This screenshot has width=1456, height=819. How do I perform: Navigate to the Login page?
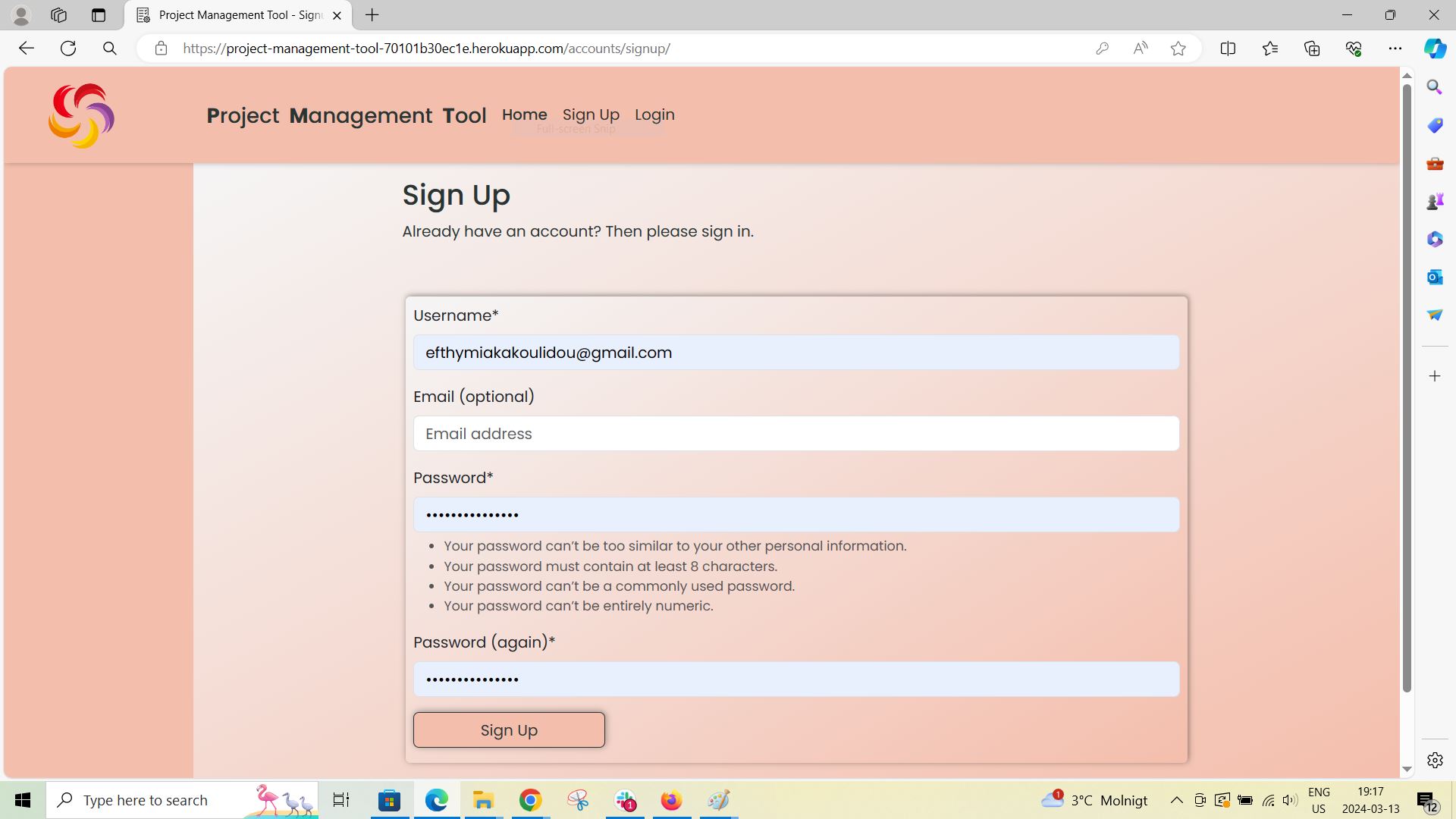click(x=654, y=115)
